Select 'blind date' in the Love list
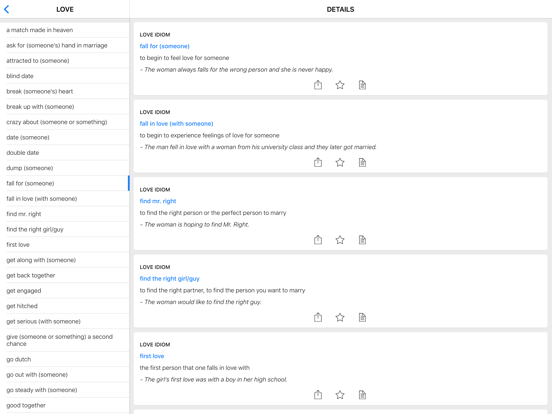This screenshot has width=552, height=414. coord(64,76)
